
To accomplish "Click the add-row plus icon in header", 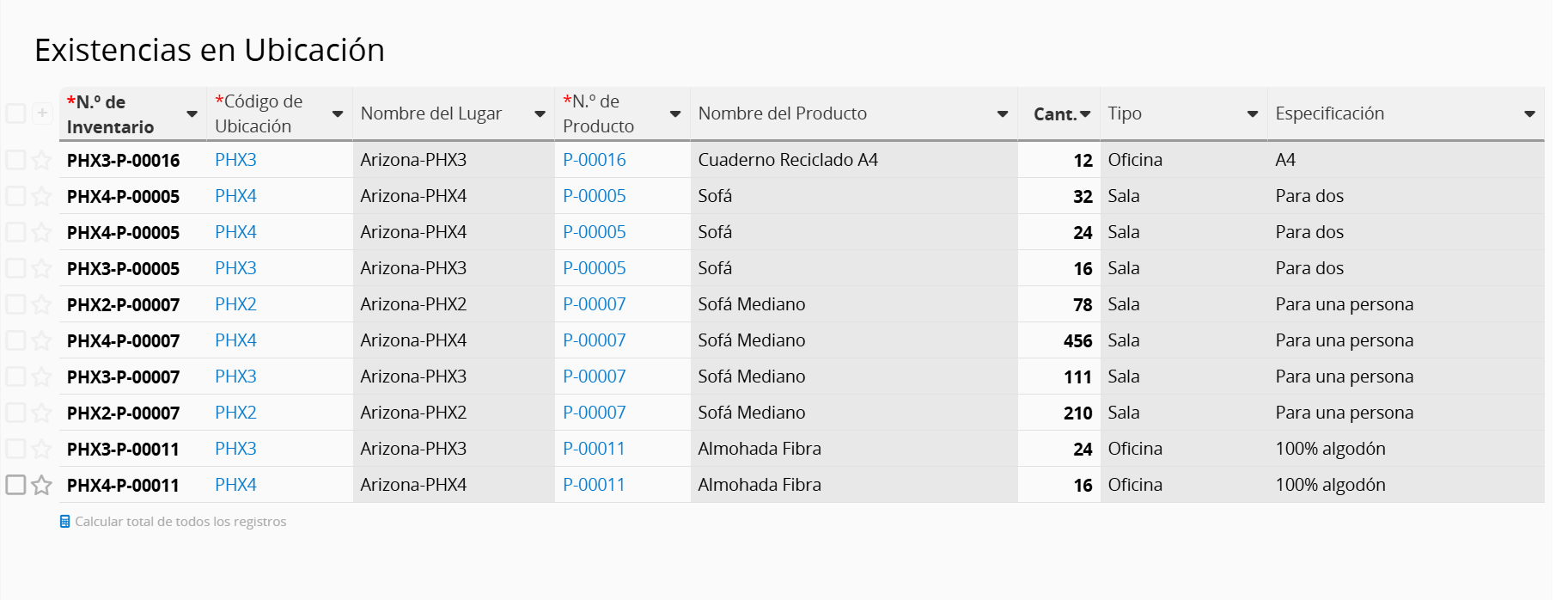I will point(42,113).
